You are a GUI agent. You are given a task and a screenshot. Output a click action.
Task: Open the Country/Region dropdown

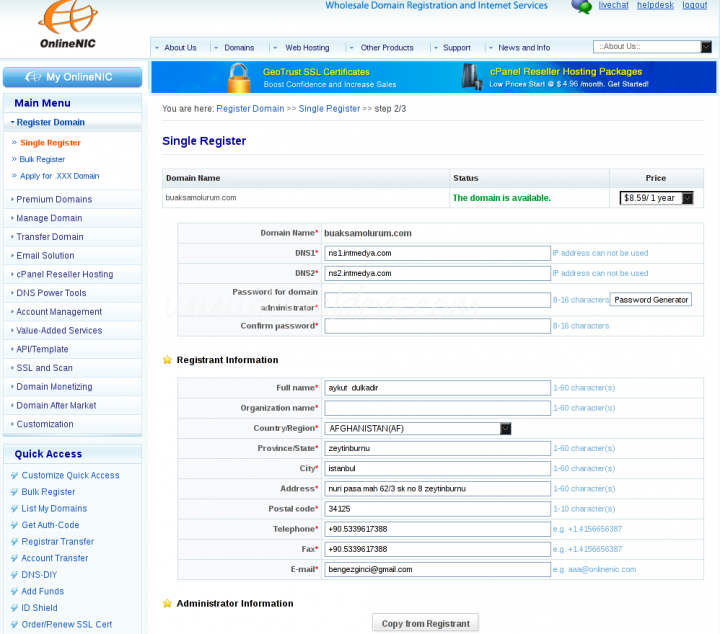pyautogui.click(x=505, y=429)
